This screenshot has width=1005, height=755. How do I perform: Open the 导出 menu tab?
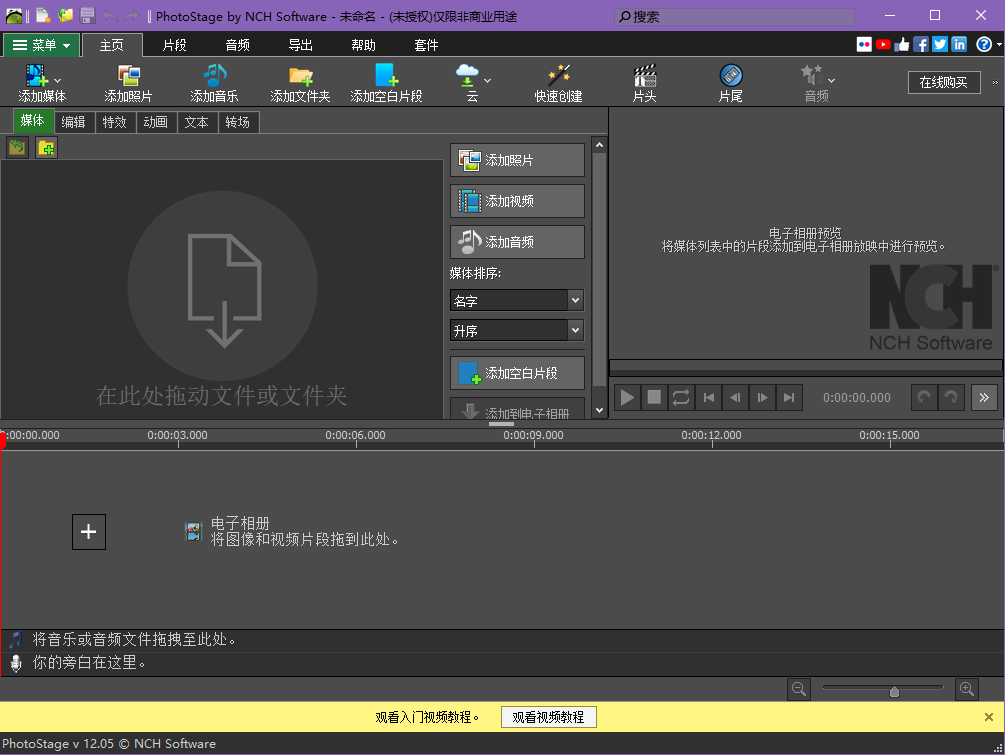point(300,45)
